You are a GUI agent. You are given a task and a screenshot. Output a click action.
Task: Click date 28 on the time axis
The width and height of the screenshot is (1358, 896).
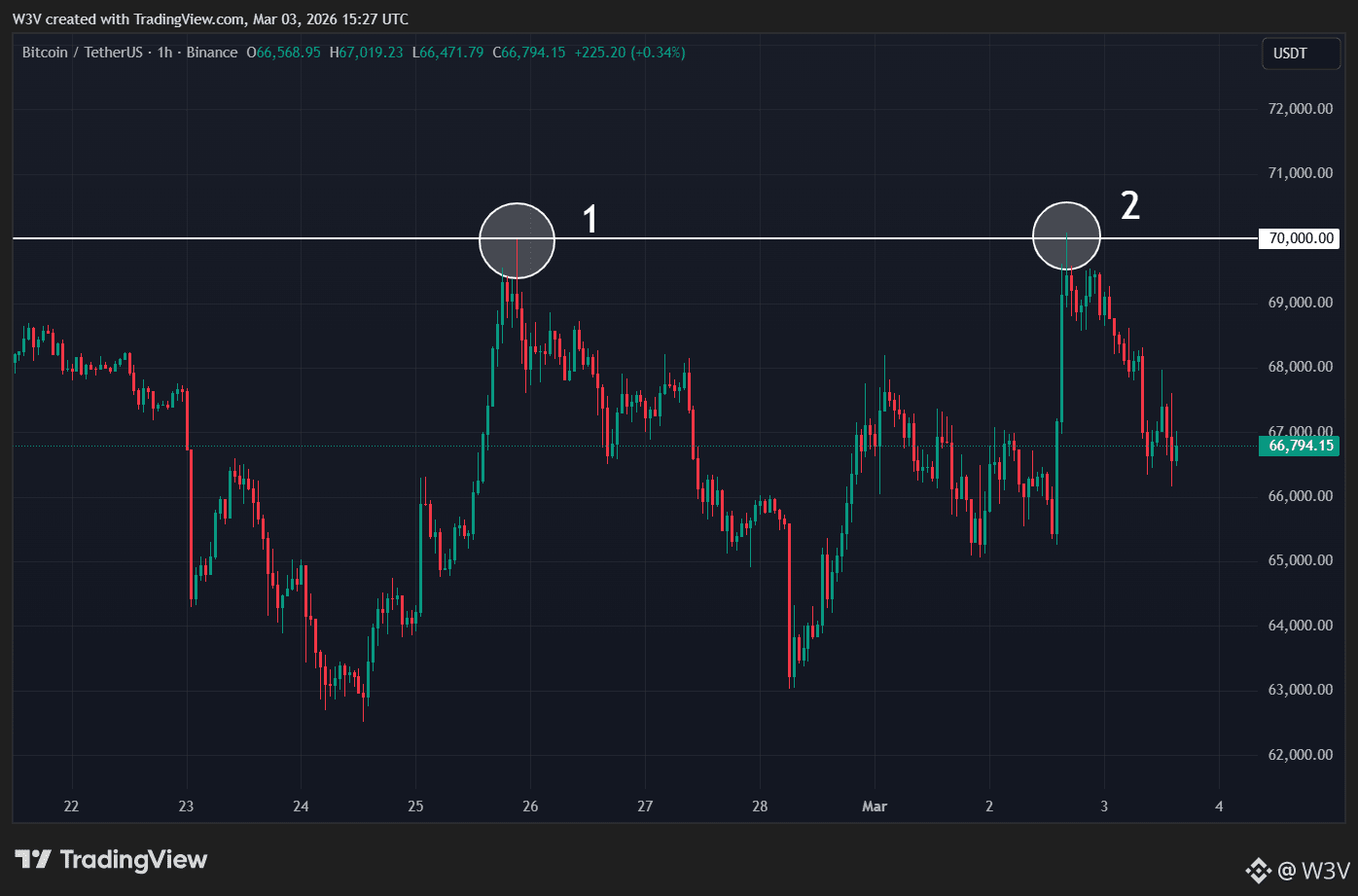click(x=760, y=806)
